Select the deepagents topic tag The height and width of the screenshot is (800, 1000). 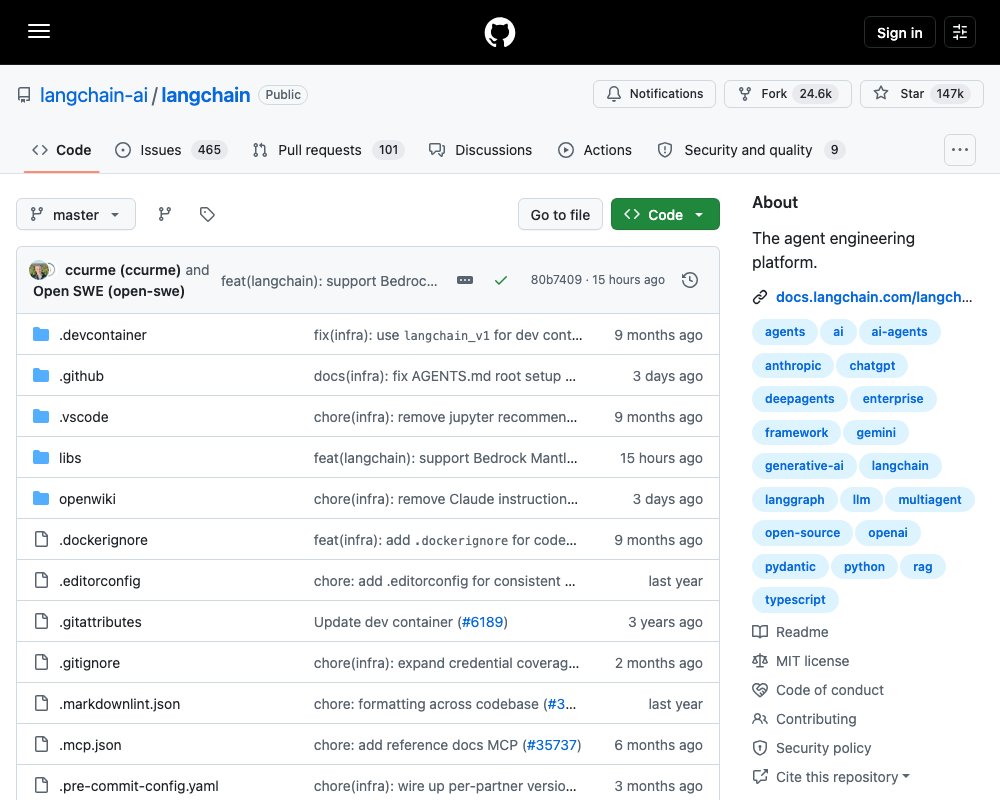click(799, 399)
